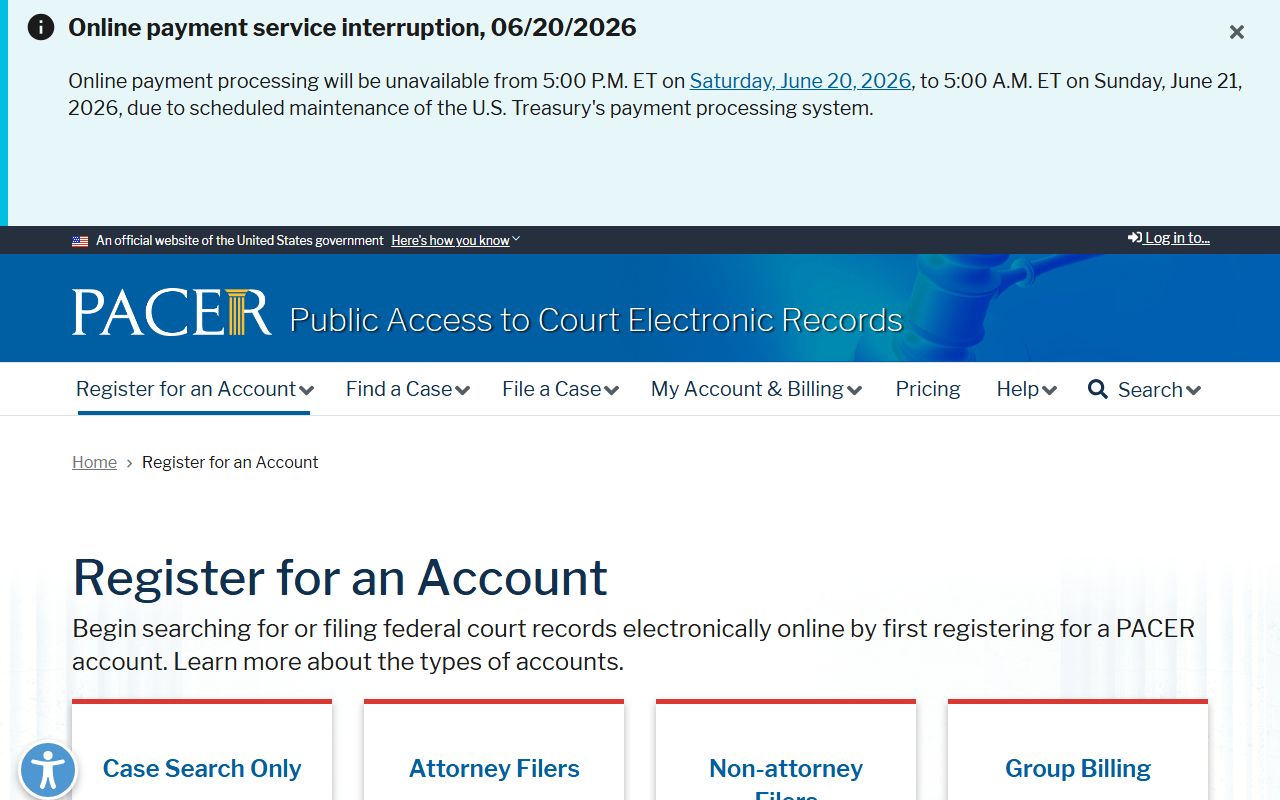
Task: Dismiss the payment interruption alert banner
Action: click(1237, 32)
